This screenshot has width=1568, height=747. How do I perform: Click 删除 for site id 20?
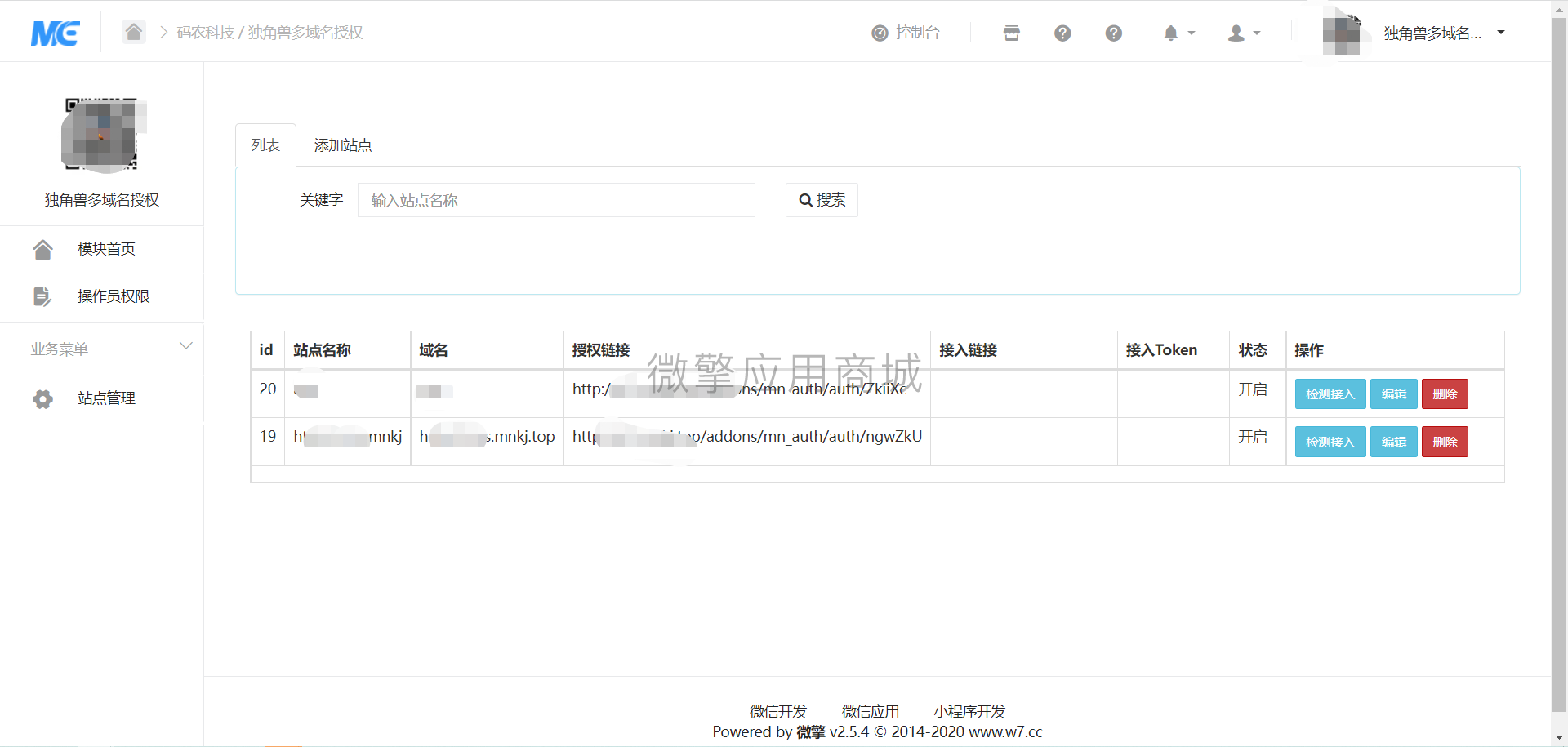(1445, 394)
